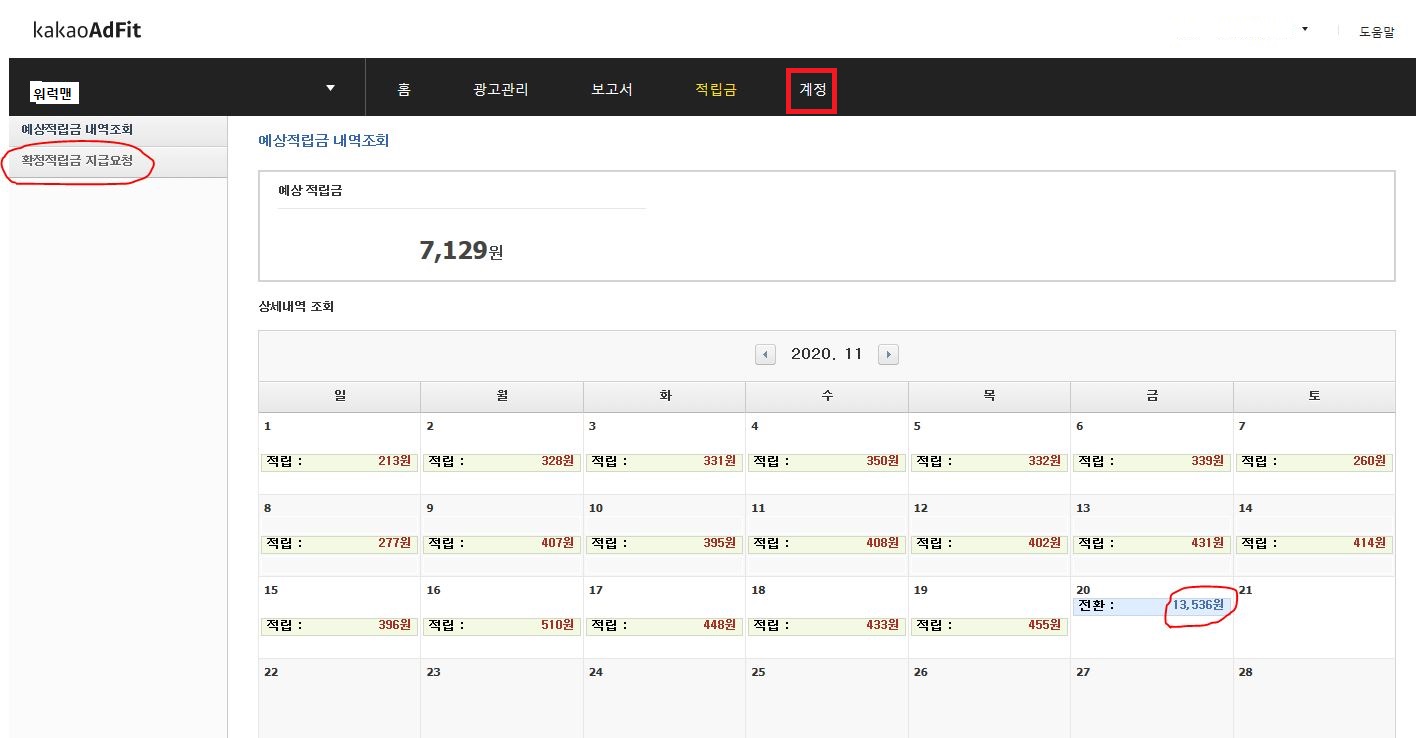Viewport: 1416px width, 738px height.
Task: Click the 7,129원 estimated amount
Action: pos(461,251)
